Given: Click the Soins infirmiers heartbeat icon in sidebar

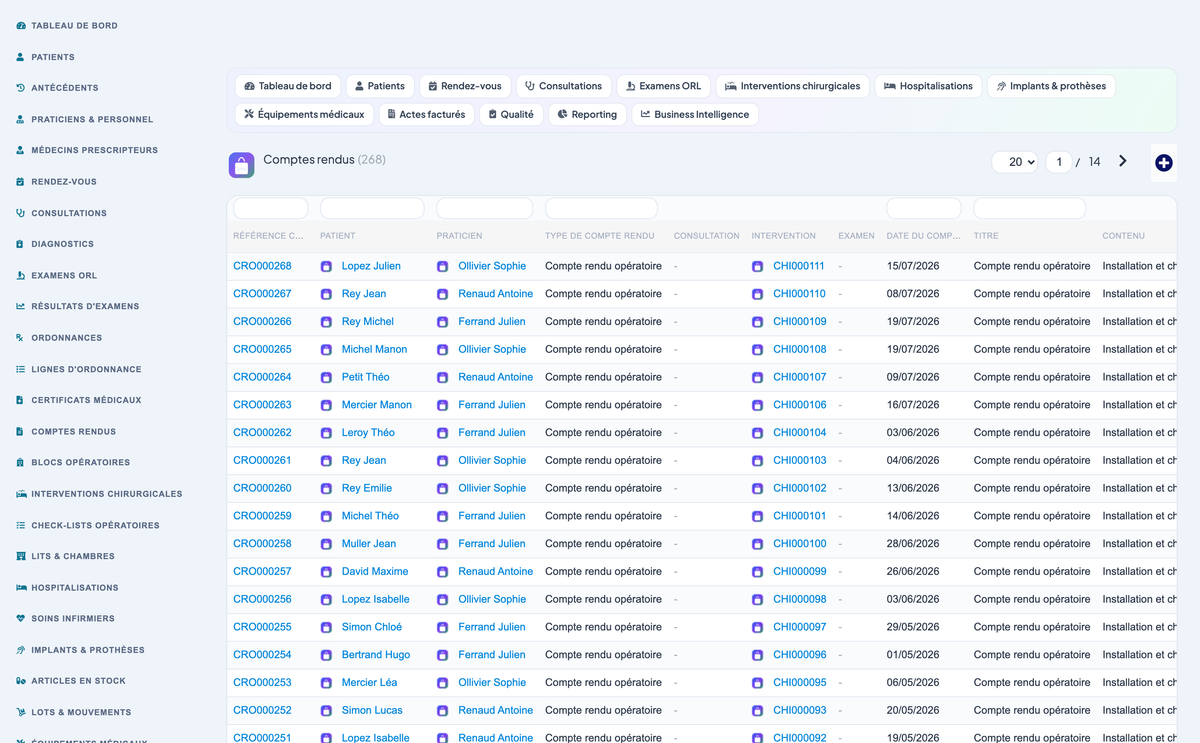Looking at the screenshot, I should pos(21,619).
